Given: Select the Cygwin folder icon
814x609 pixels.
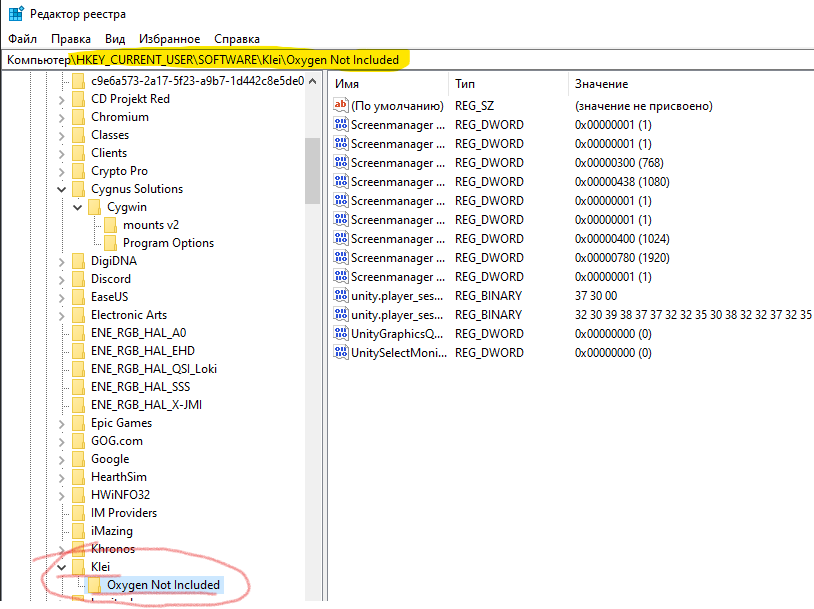Looking at the screenshot, I should coord(94,207).
